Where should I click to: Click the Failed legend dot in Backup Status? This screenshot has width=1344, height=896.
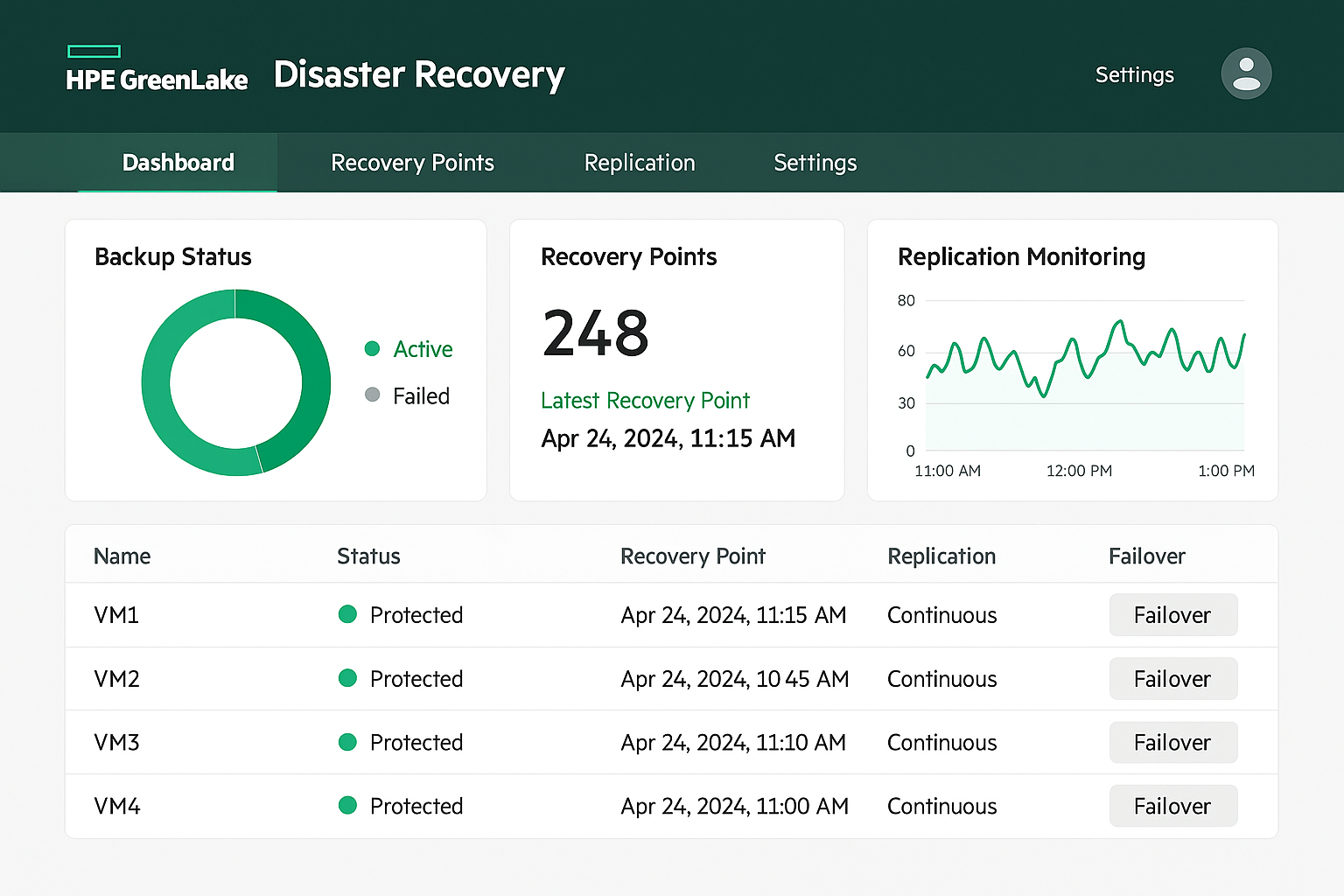pos(372,395)
